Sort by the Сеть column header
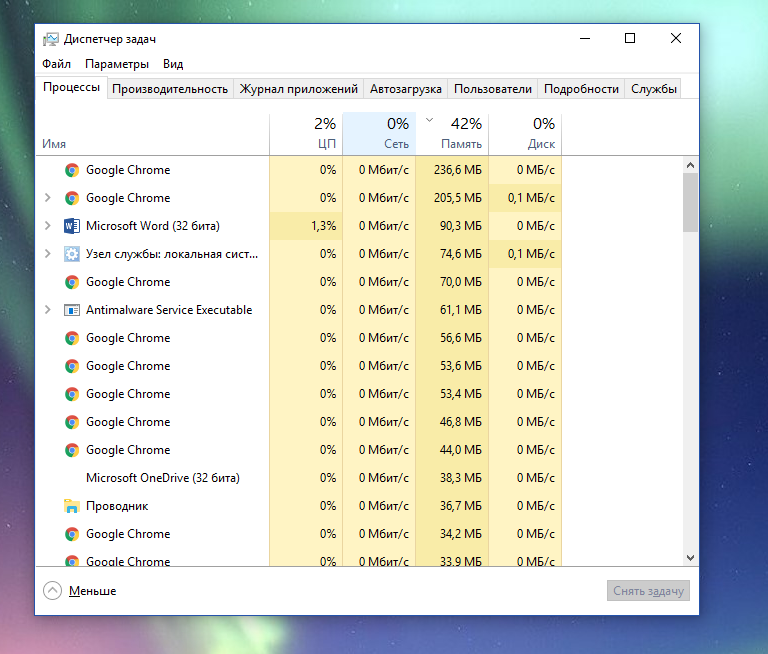This screenshot has width=768, height=654. click(x=379, y=135)
